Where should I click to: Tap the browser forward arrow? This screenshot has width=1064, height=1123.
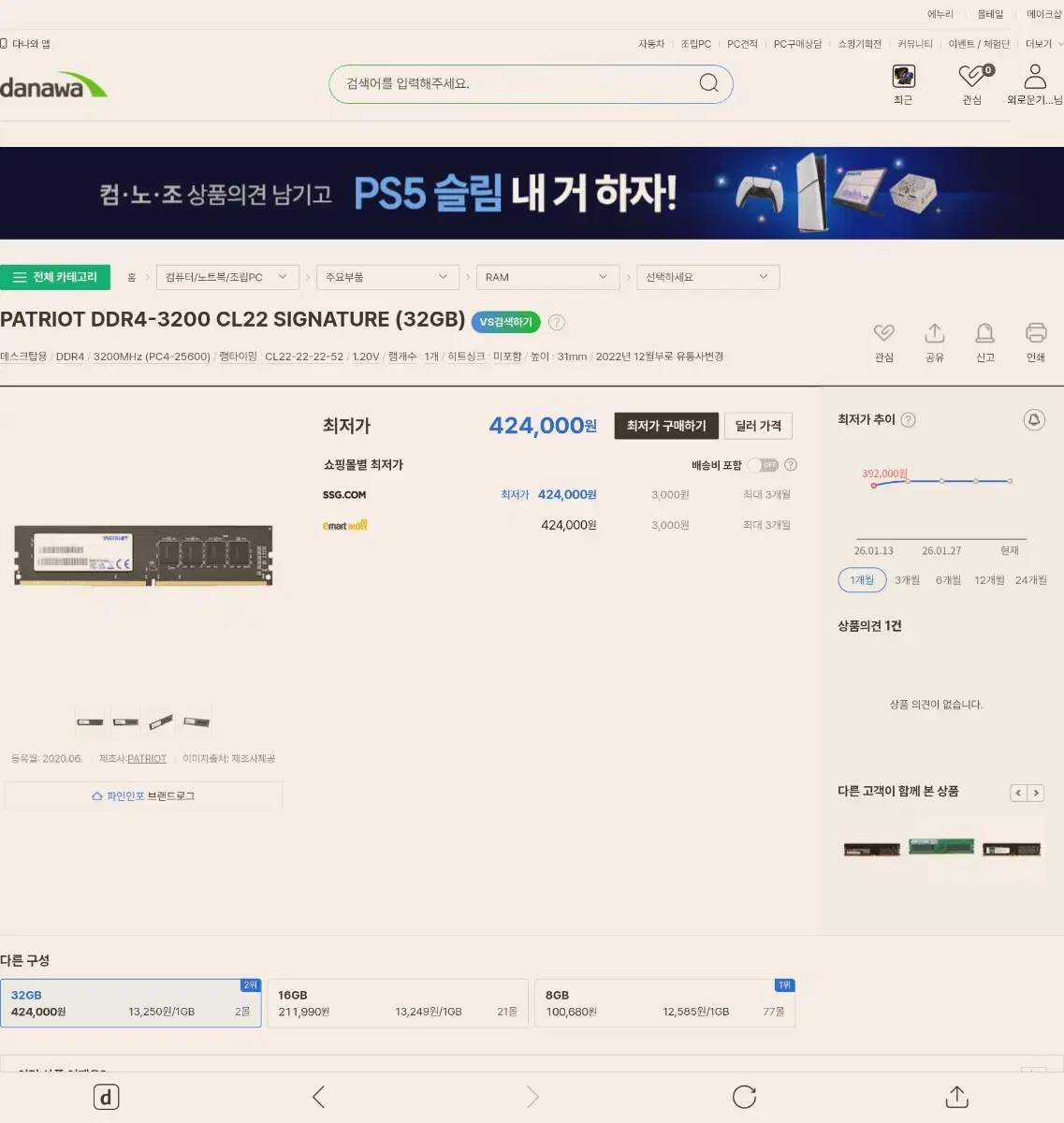[x=532, y=1097]
